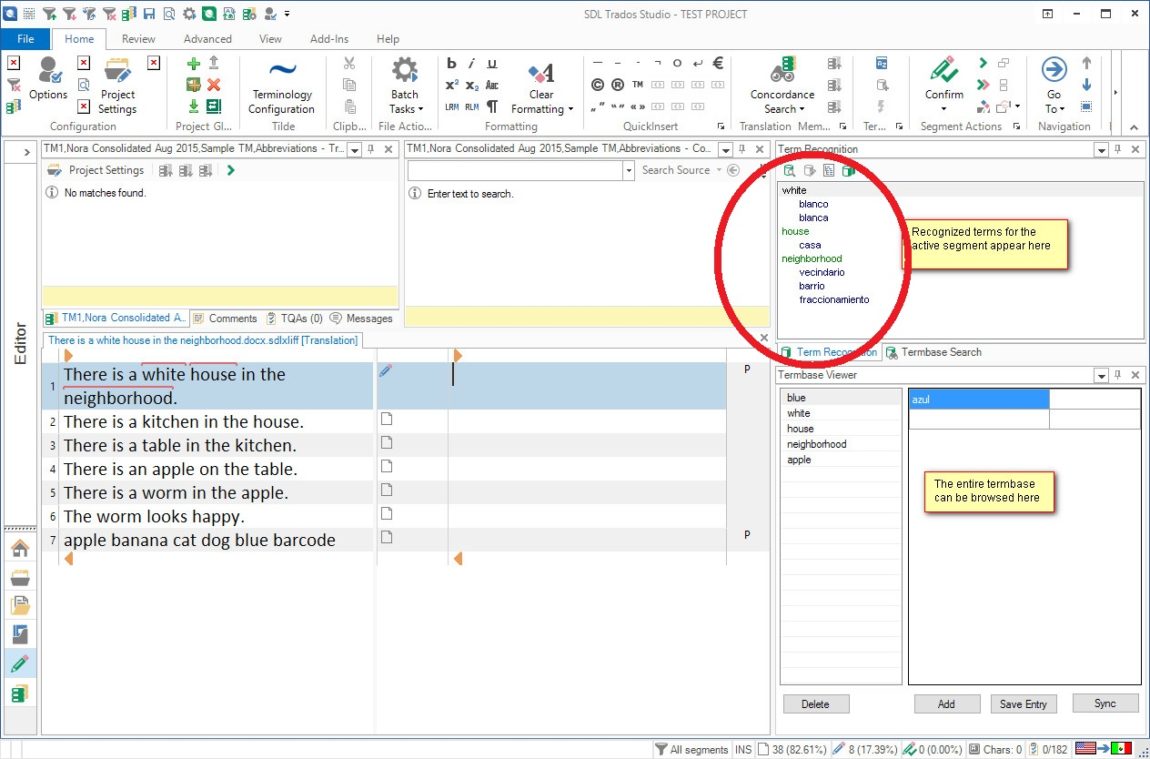Click the Delete button in Termbase Viewer

pyautogui.click(x=816, y=704)
